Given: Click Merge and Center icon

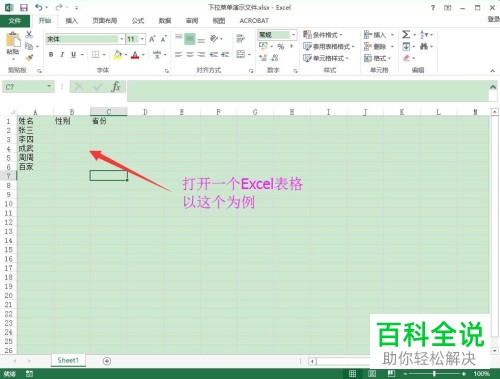Looking at the screenshot, I should pyautogui.click(x=241, y=54).
